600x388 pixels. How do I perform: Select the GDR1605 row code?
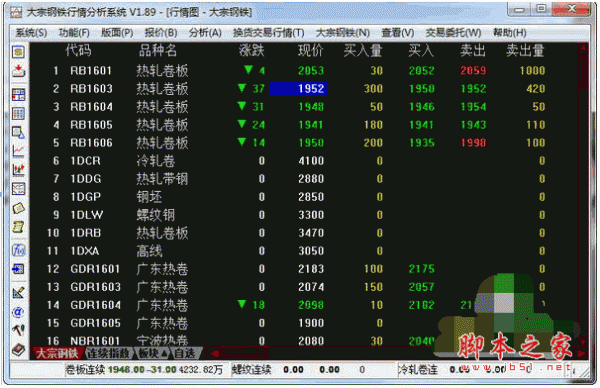(95, 323)
